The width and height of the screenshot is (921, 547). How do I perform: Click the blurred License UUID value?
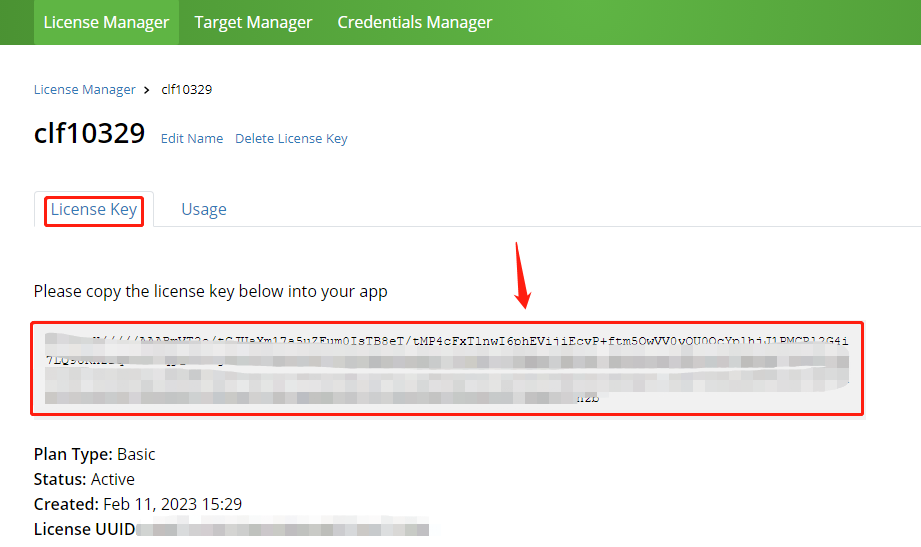(x=280, y=529)
